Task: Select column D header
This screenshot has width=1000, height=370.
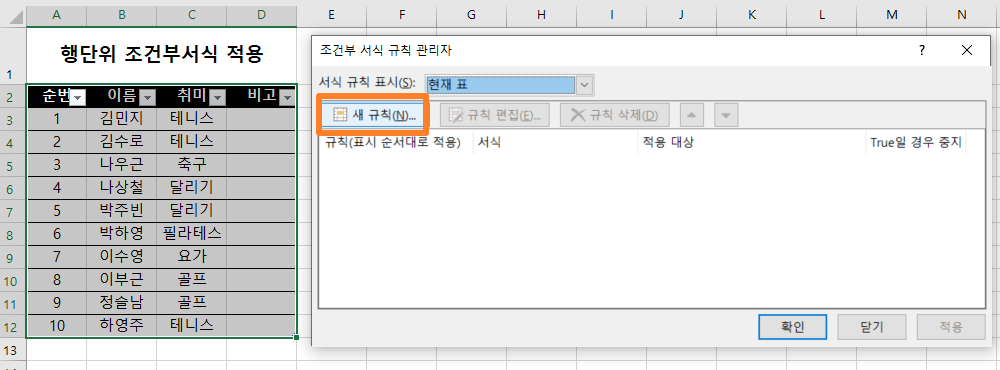Action: coord(261,15)
